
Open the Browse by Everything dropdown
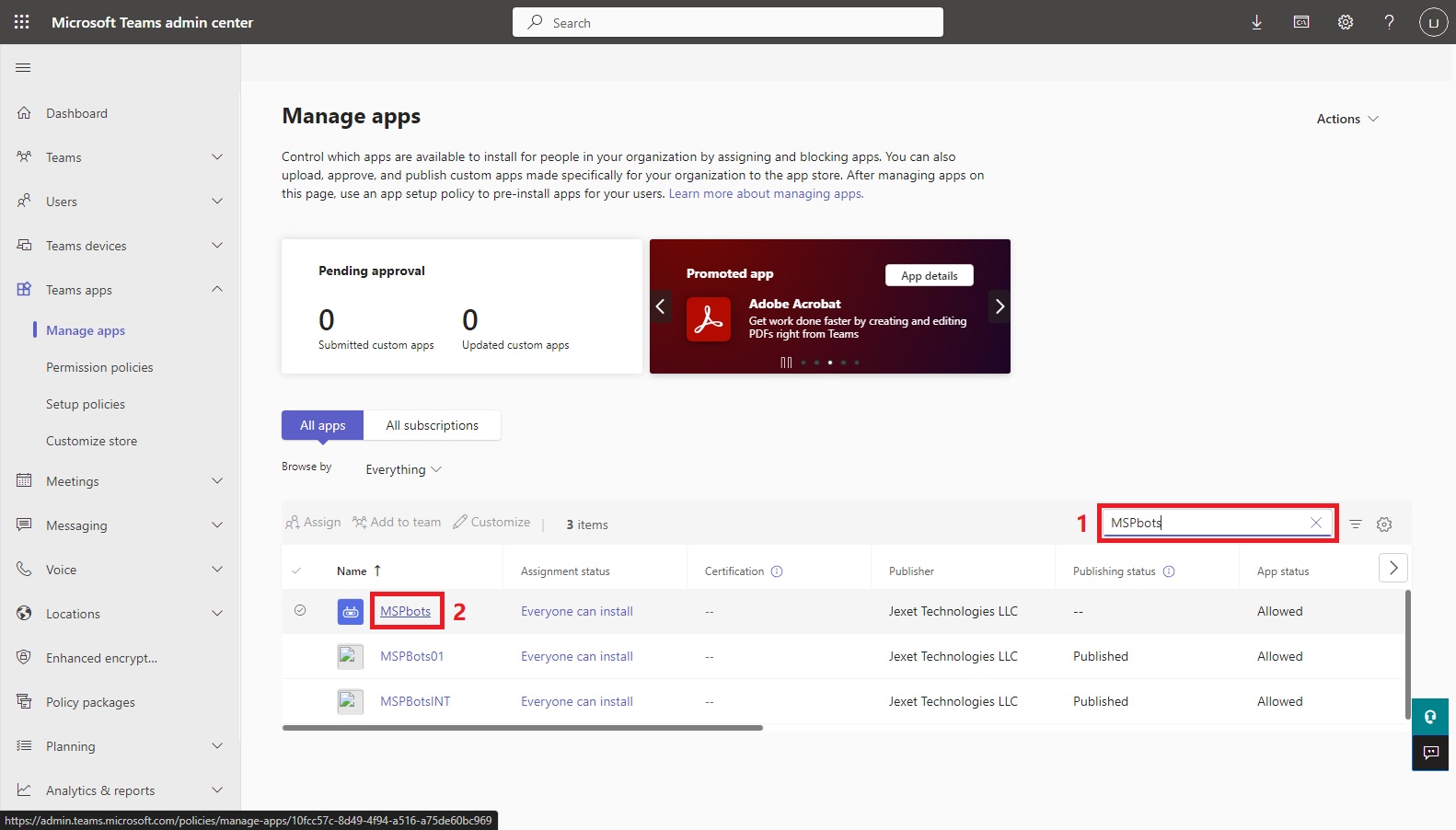pos(403,469)
